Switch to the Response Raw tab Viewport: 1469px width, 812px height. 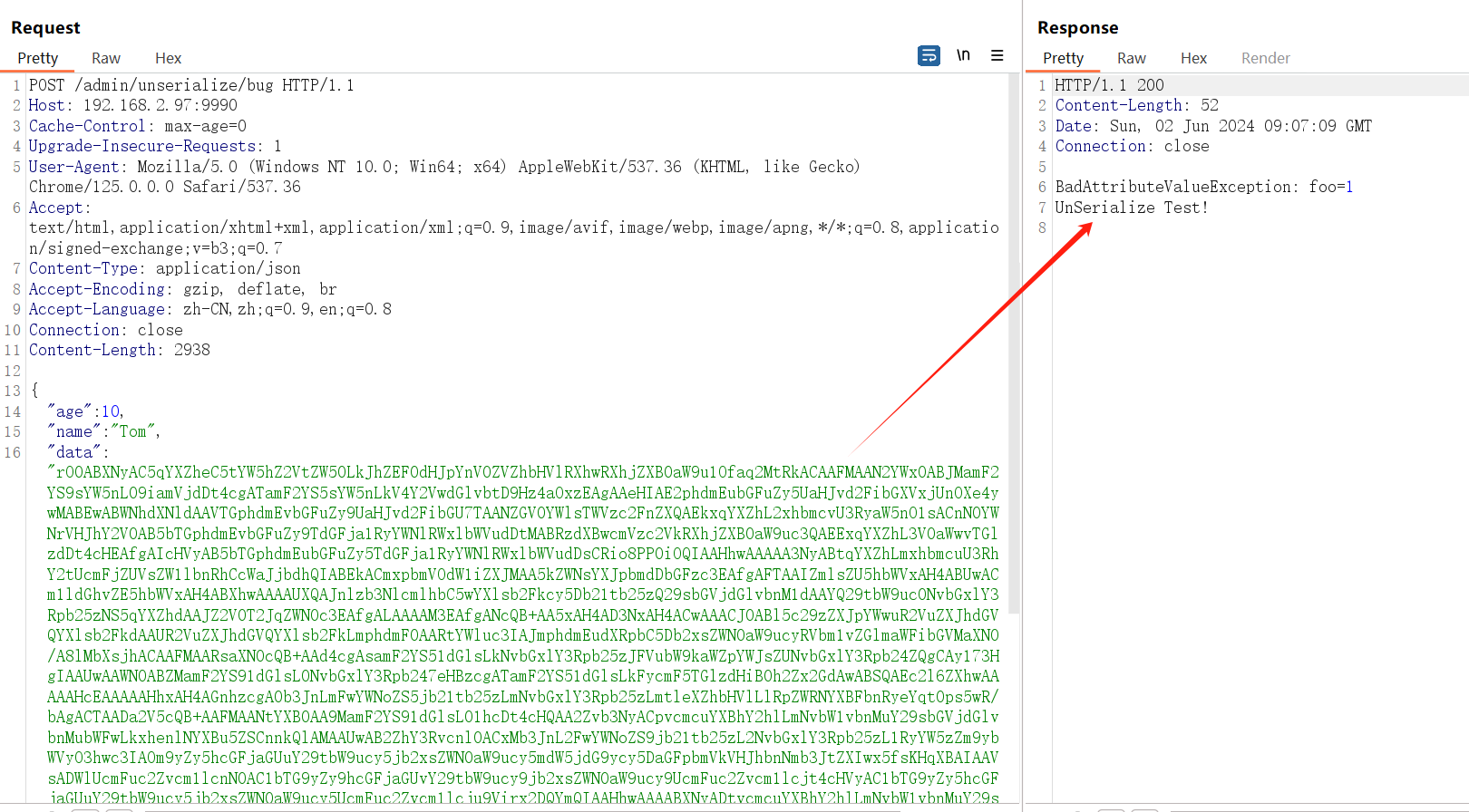tap(1131, 58)
